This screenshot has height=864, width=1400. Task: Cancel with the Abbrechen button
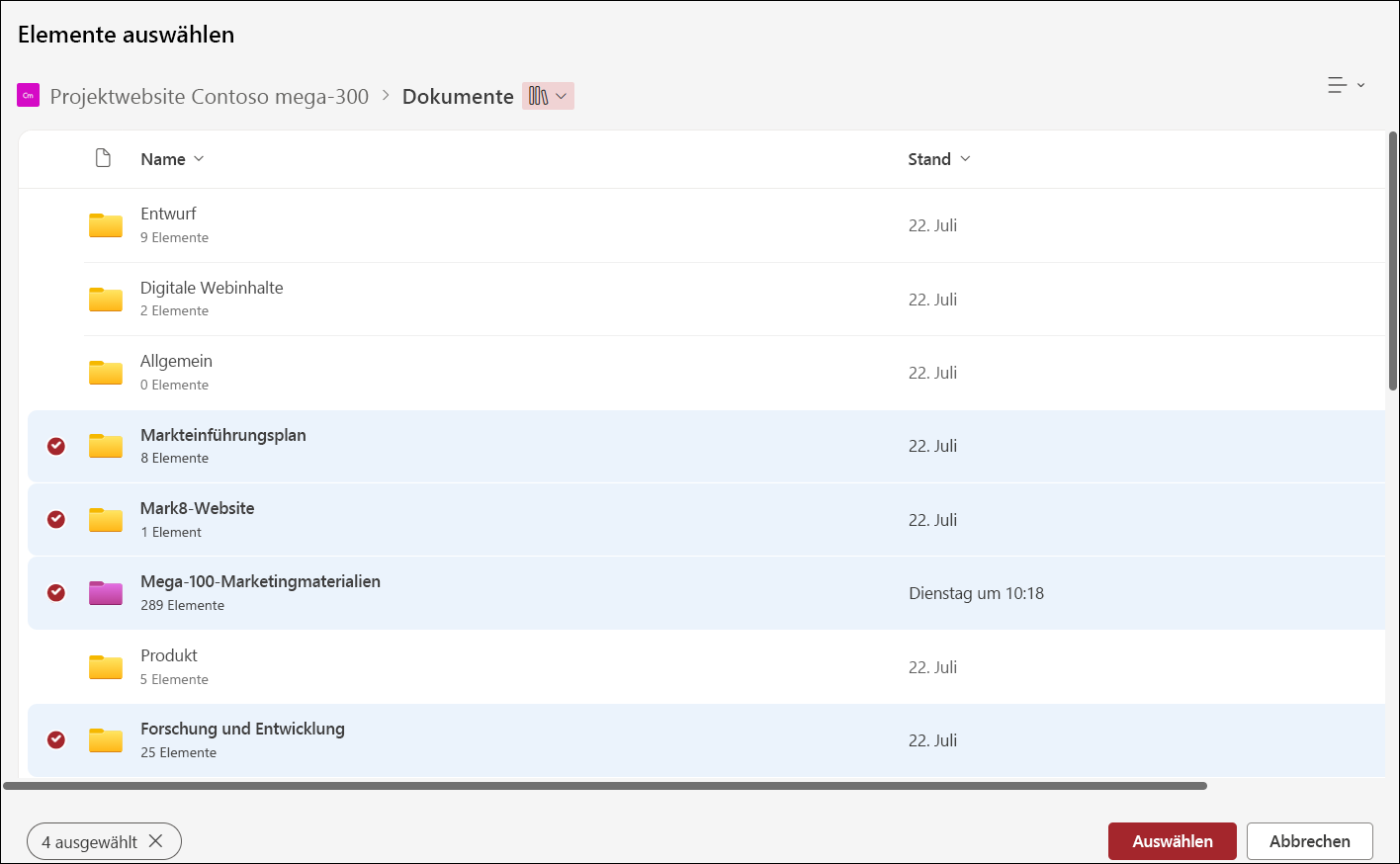1310,841
